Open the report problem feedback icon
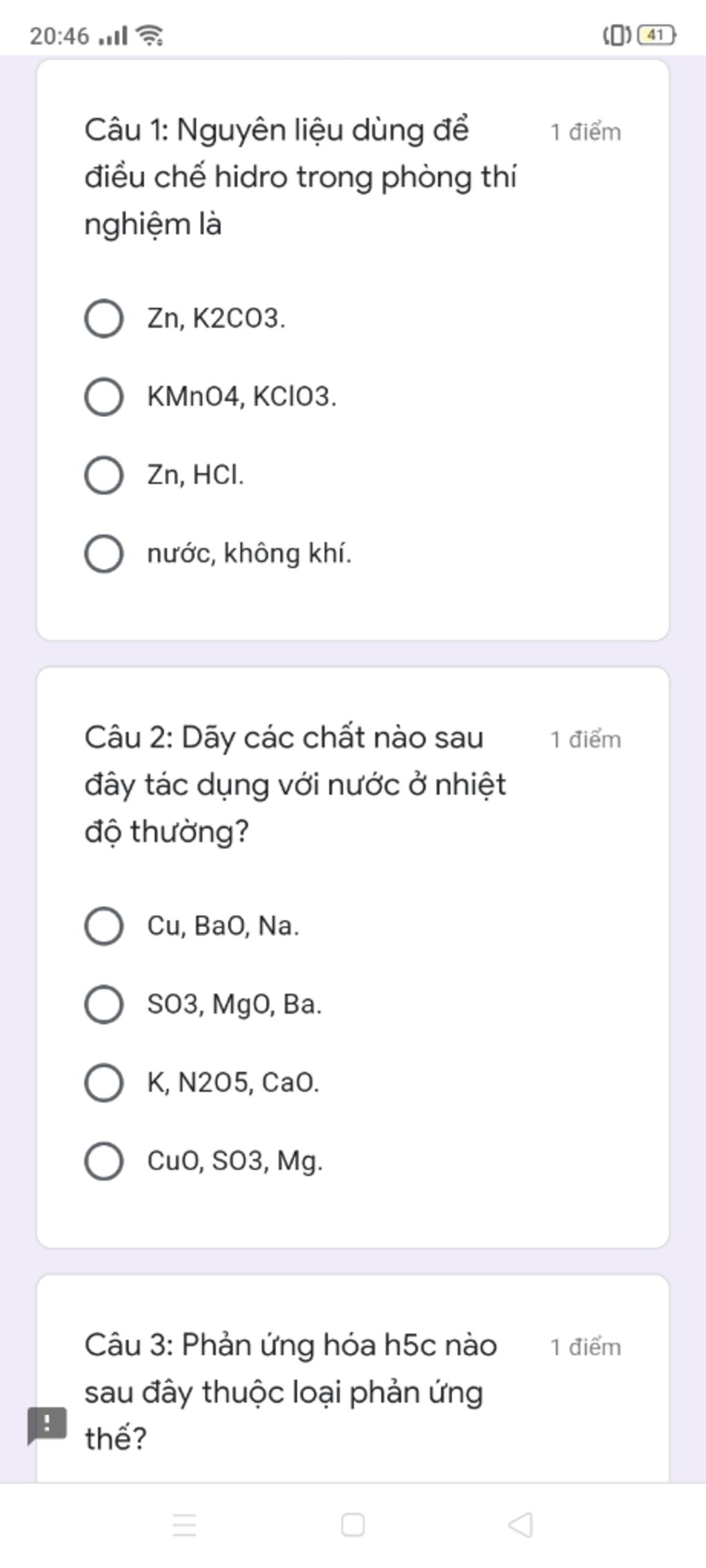Image resolution: width=706 pixels, height=1568 pixels. pos(47,1425)
